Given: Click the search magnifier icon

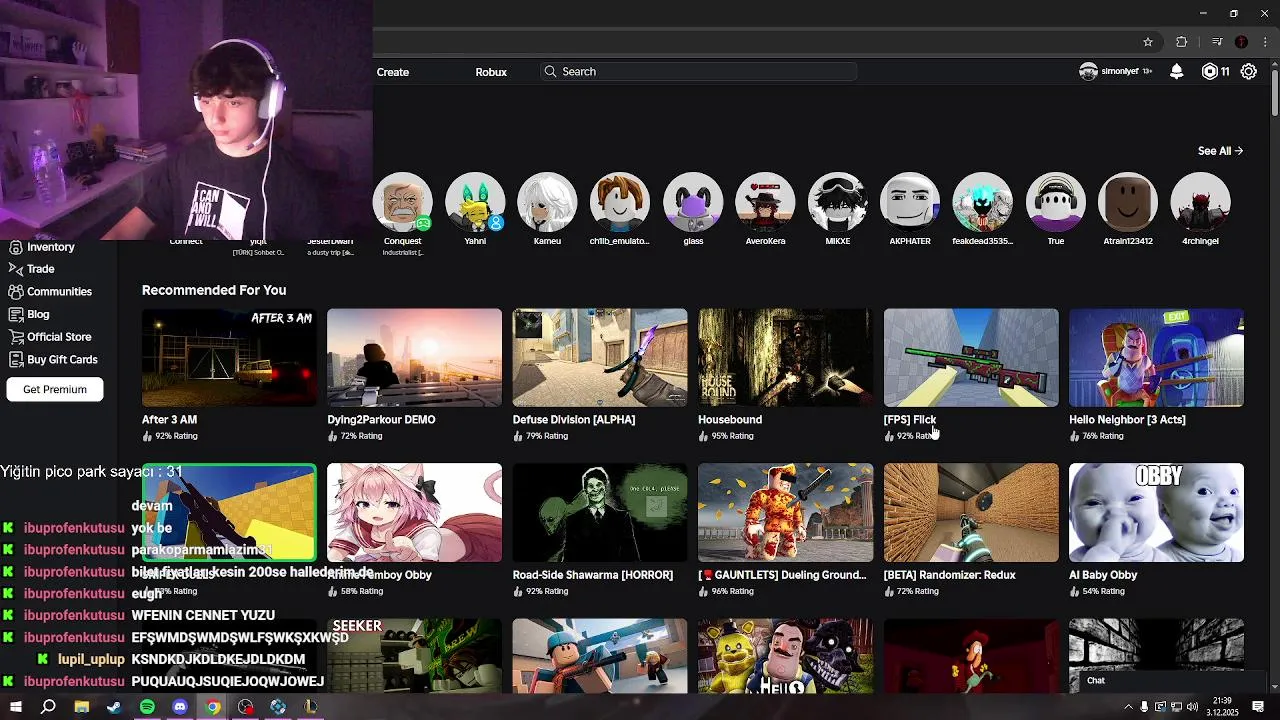Looking at the screenshot, I should (x=550, y=72).
